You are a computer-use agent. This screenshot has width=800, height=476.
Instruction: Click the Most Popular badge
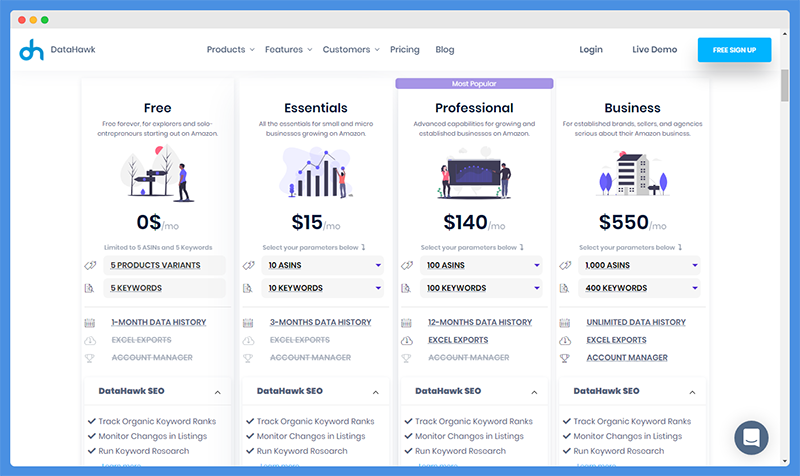[474, 84]
